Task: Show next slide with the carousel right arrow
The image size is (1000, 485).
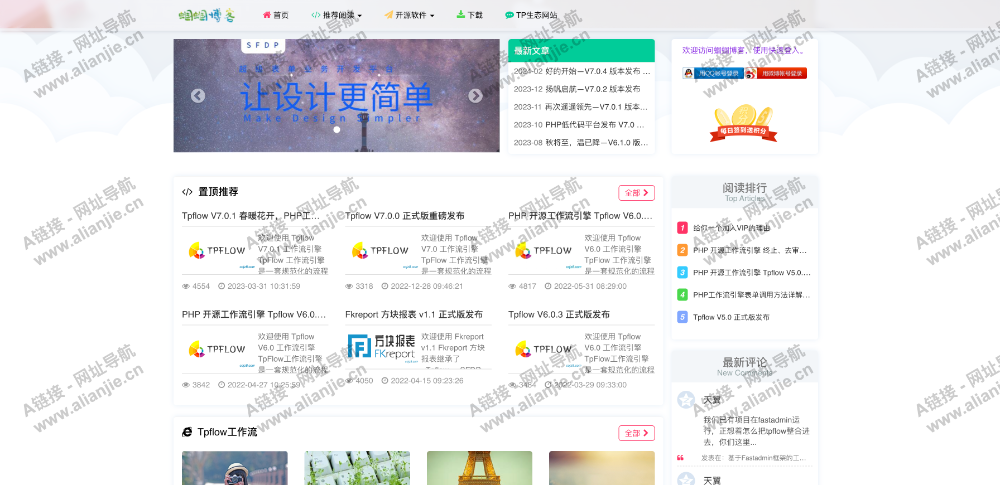Action: pyautogui.click(x=475, y=96)
